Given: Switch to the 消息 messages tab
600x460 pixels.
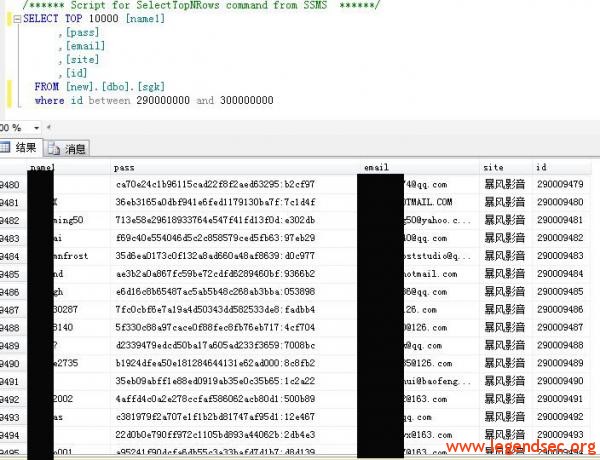Looking at the screenshot, I should click(67, 149).
